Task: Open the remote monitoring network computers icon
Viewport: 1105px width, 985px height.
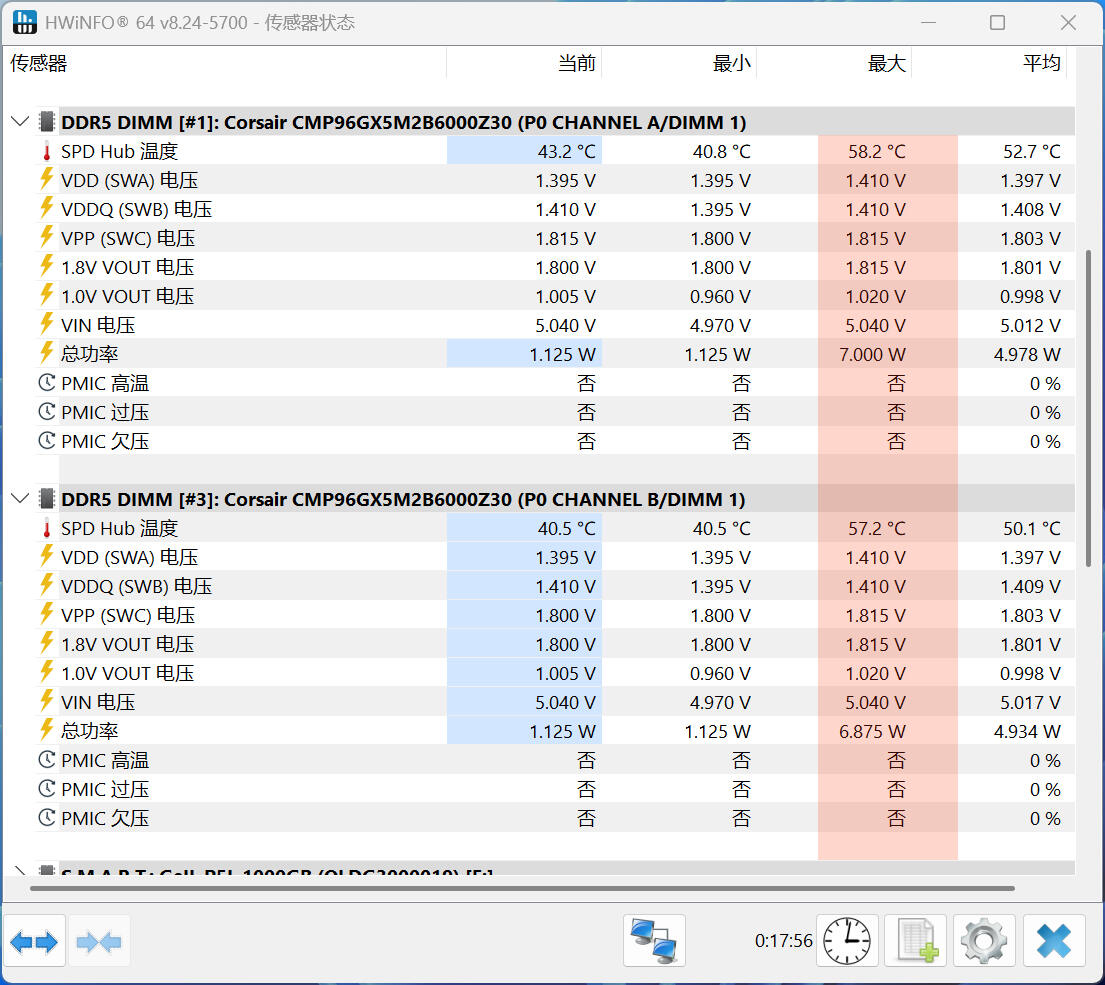Action: coord(654,941)
